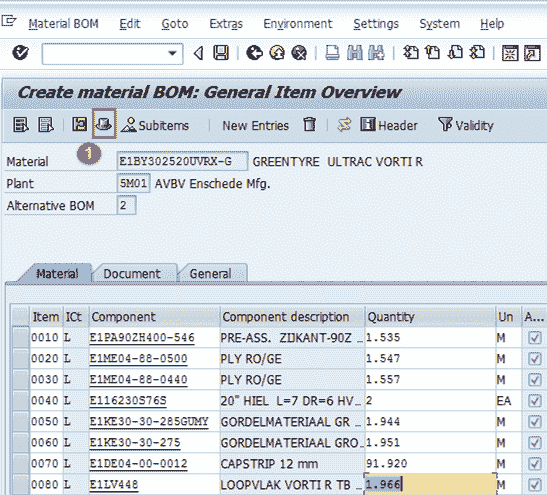Click the CAPSTRIP 12 mm description
Screen dimensions: 547x495
point(269,464)
